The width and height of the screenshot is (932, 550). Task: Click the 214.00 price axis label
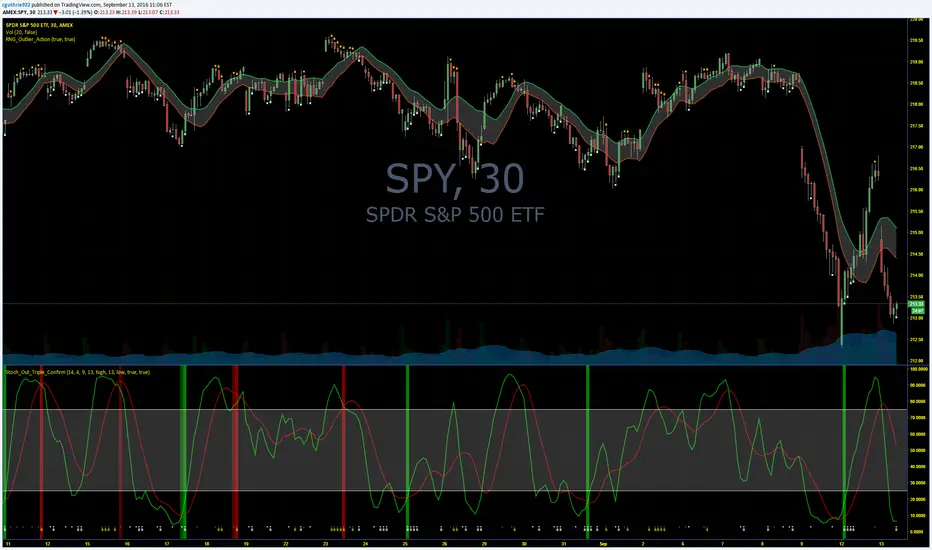pyautogui.click(x=916, y=275)
